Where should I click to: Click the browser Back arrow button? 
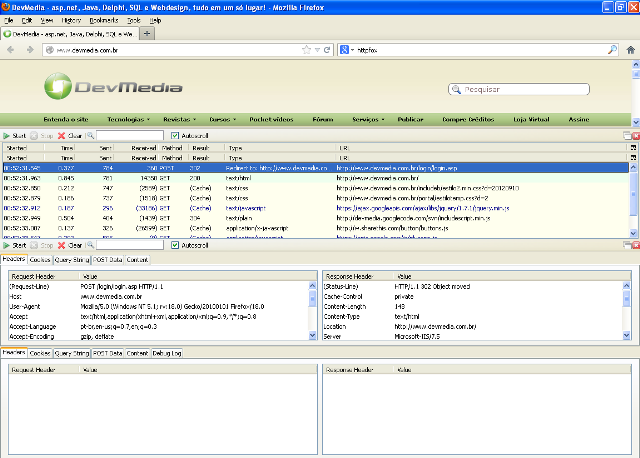[x=11, y=49]
